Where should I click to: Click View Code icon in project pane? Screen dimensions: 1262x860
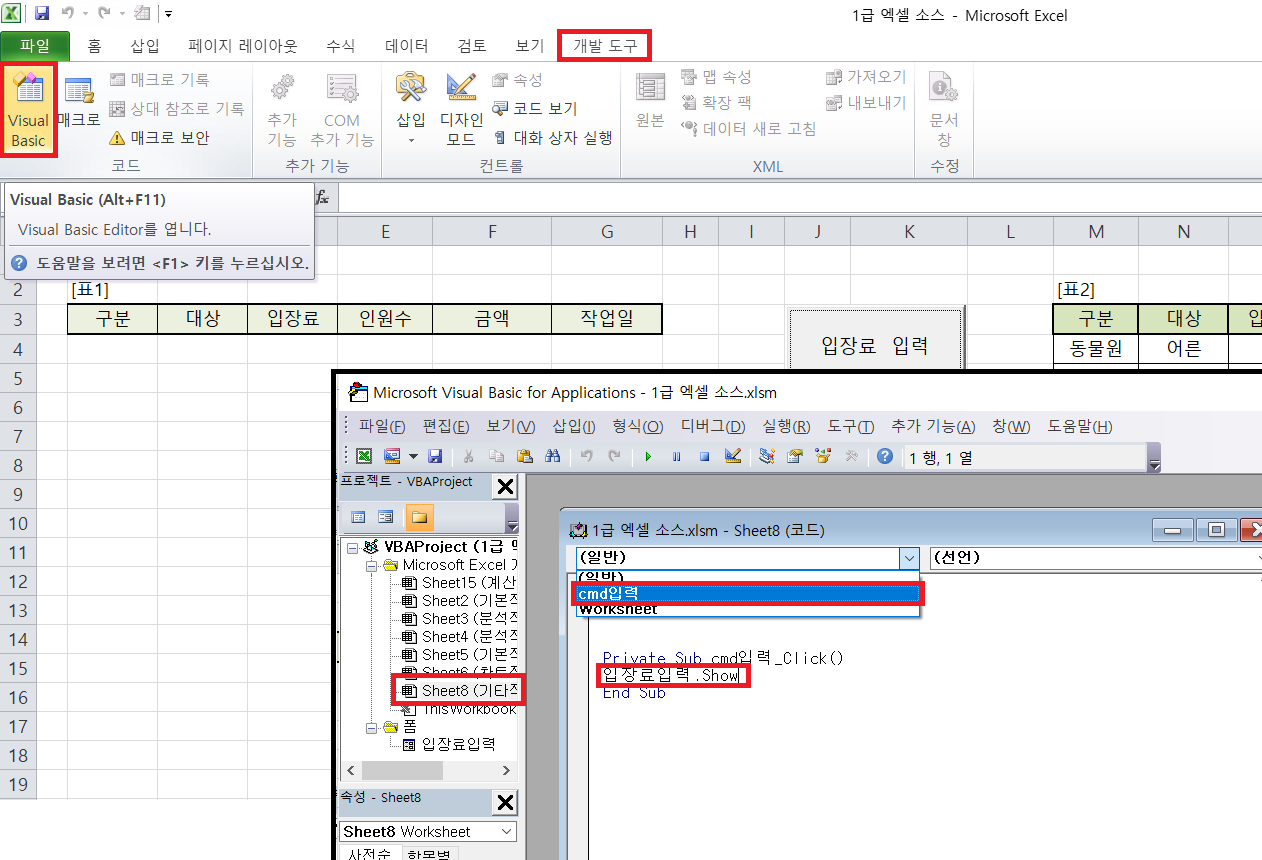pos(358,517)
